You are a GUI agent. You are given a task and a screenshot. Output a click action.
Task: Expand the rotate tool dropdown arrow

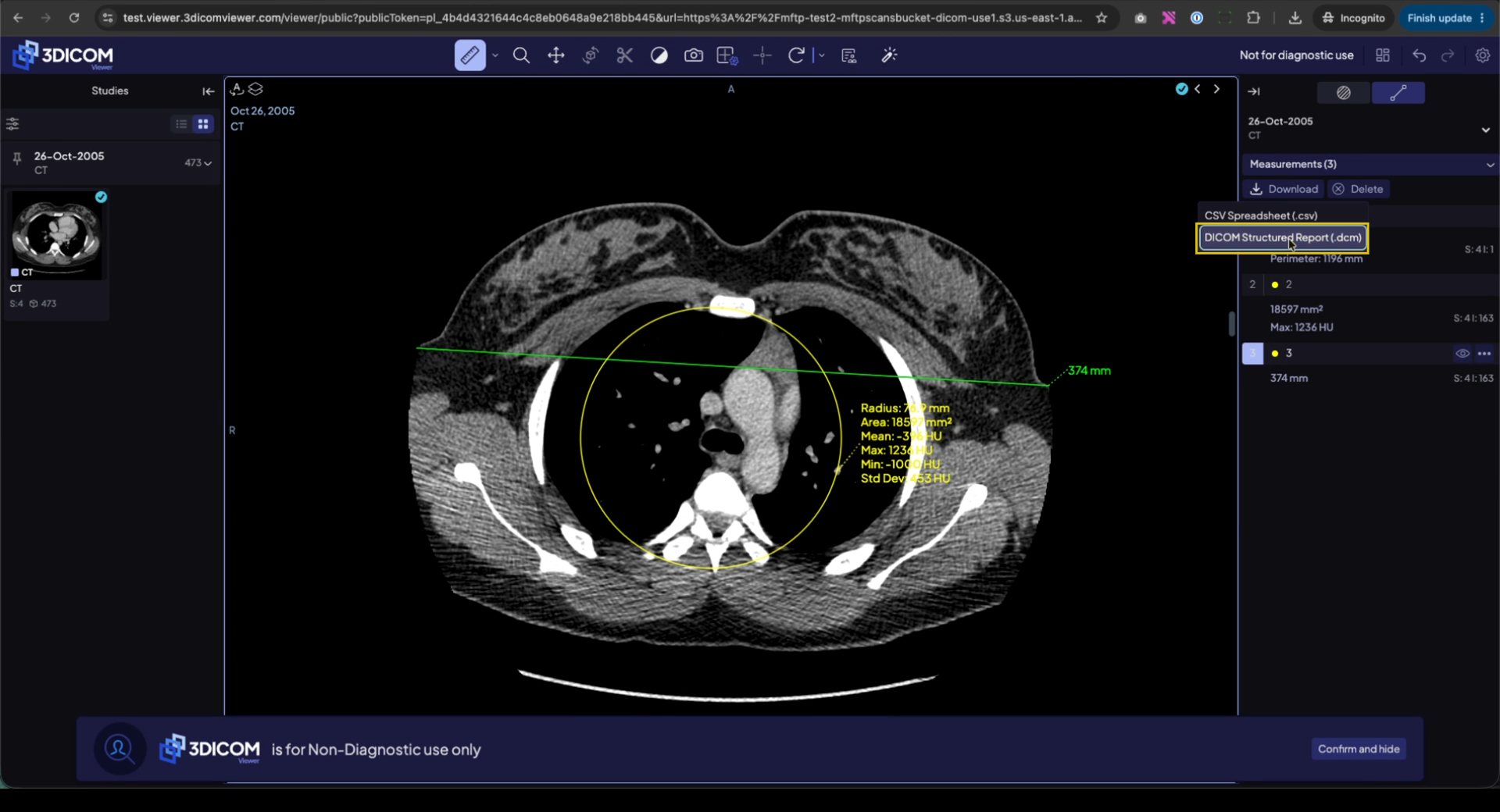pyautogui.click(x=821, y=55)
